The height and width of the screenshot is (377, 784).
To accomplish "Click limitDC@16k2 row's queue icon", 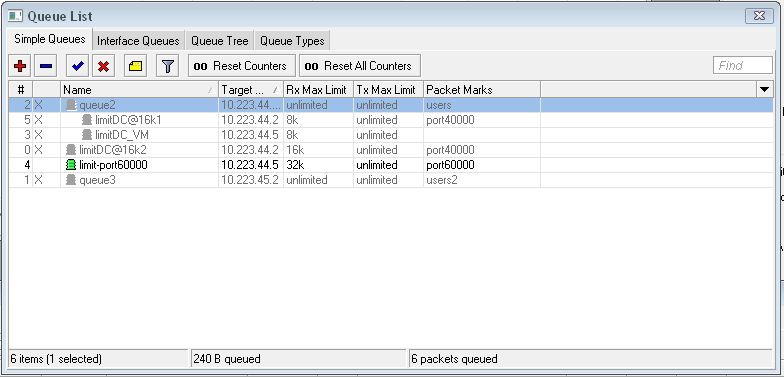I will point(72,150).
